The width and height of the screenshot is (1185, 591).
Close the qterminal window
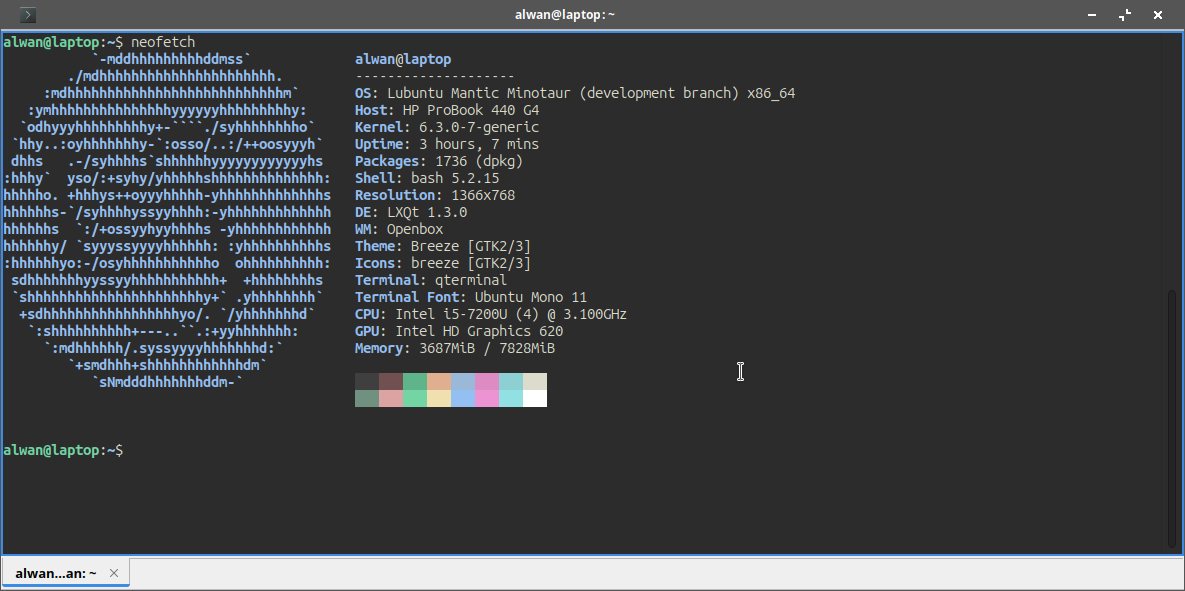pyautogui.click(x=1158, y=14)
